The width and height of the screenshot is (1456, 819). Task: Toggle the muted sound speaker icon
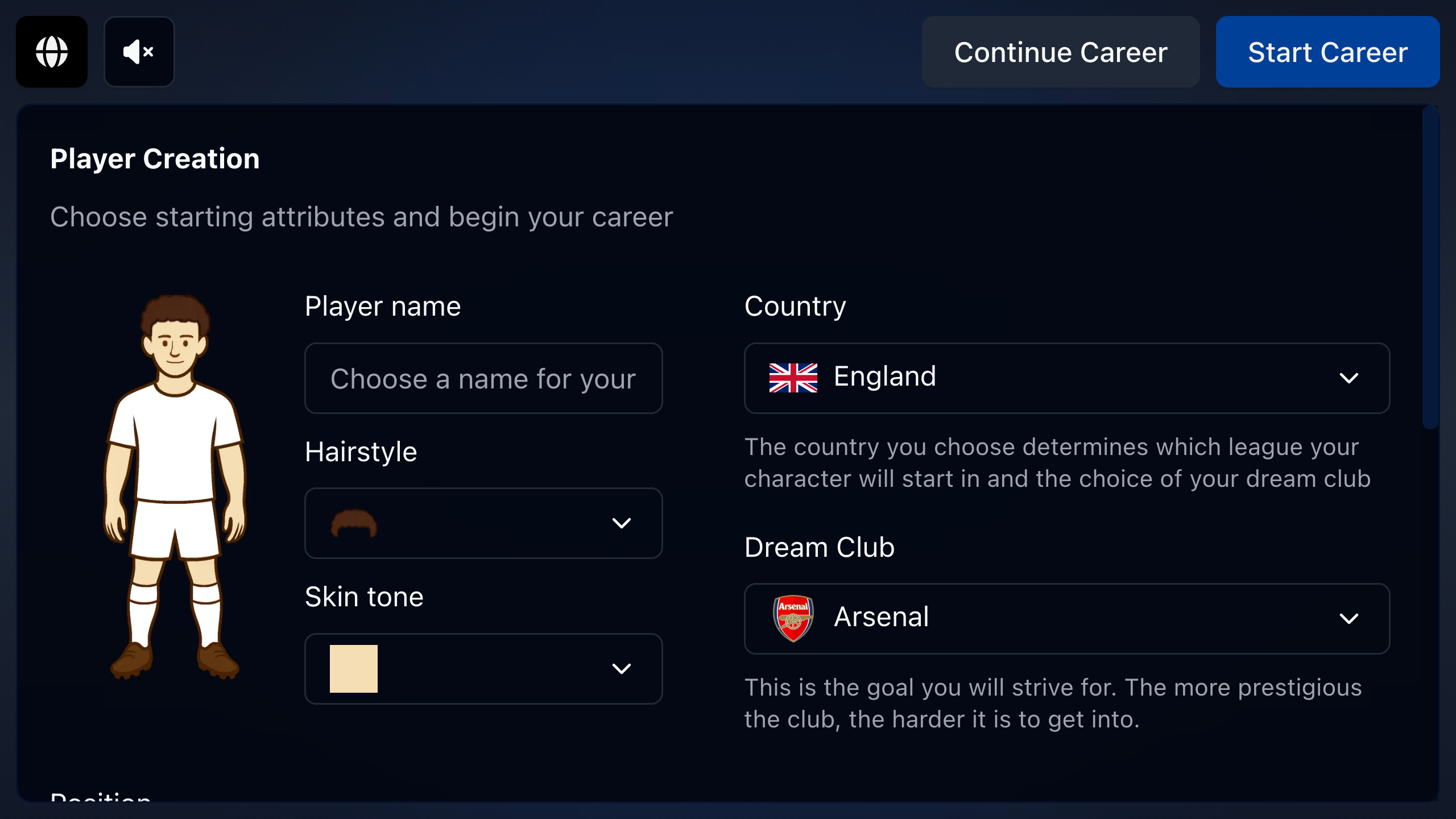[139, 52]
